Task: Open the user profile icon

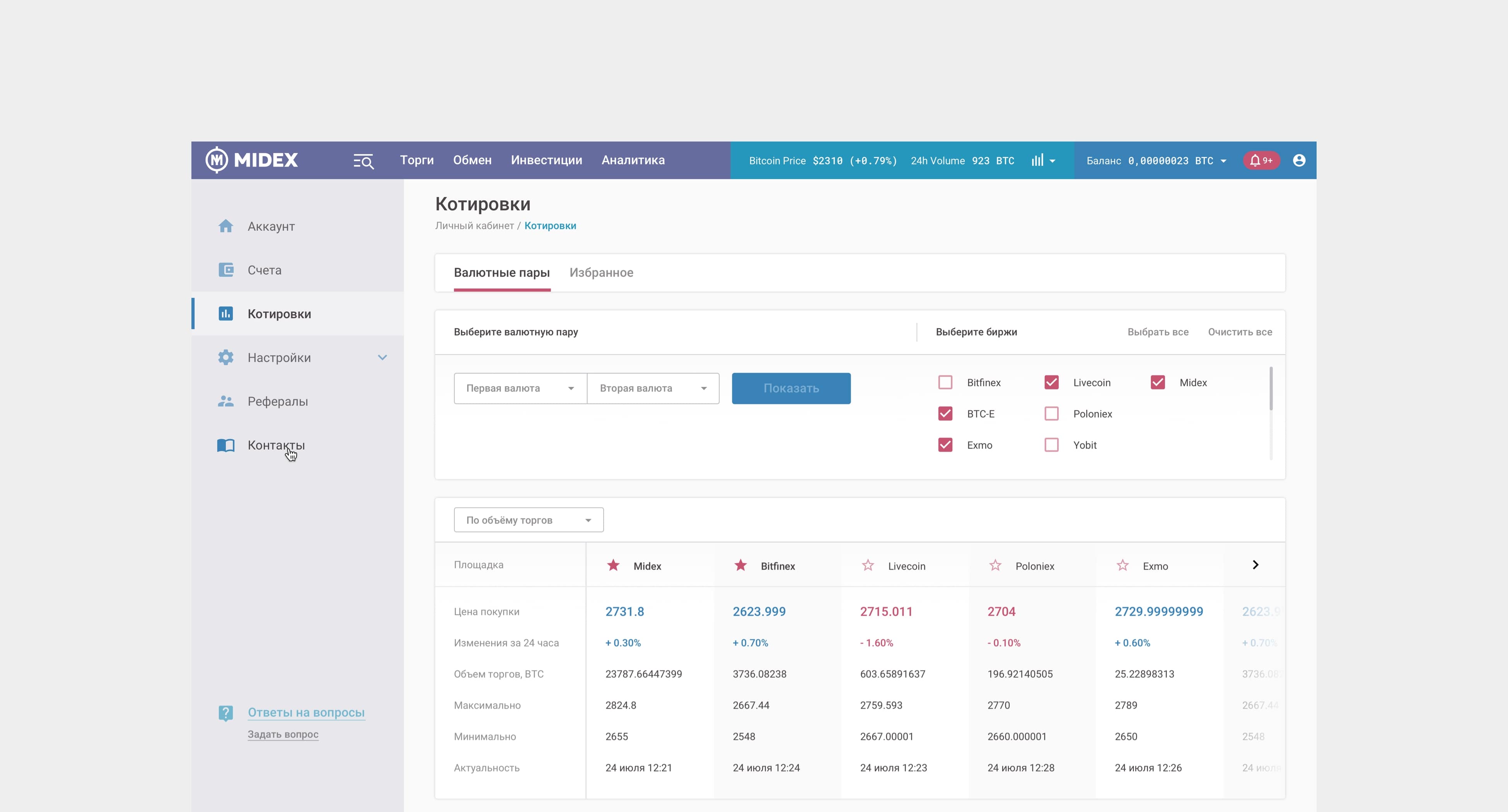Action: 1299,160
